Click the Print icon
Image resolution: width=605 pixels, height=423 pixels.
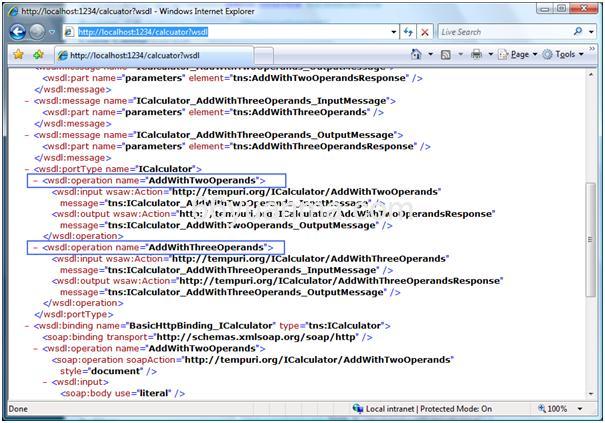(x=477, y=55)
